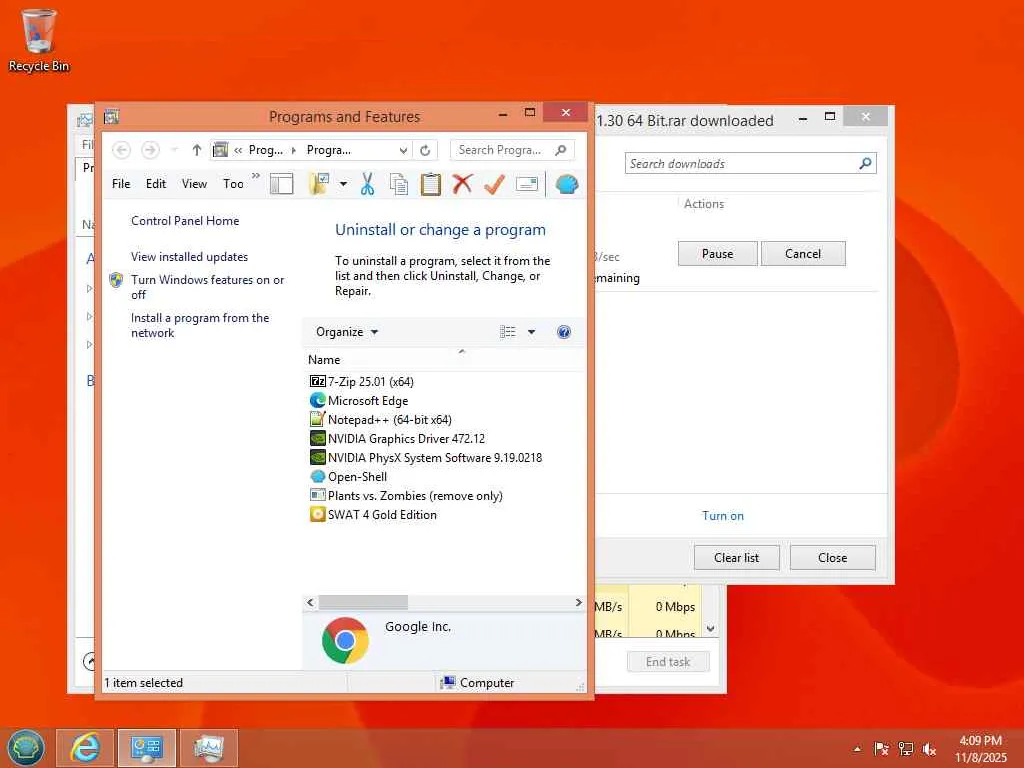Click the Email toolbar icon
1024x768 pixels.
click(x=526, y=184)
